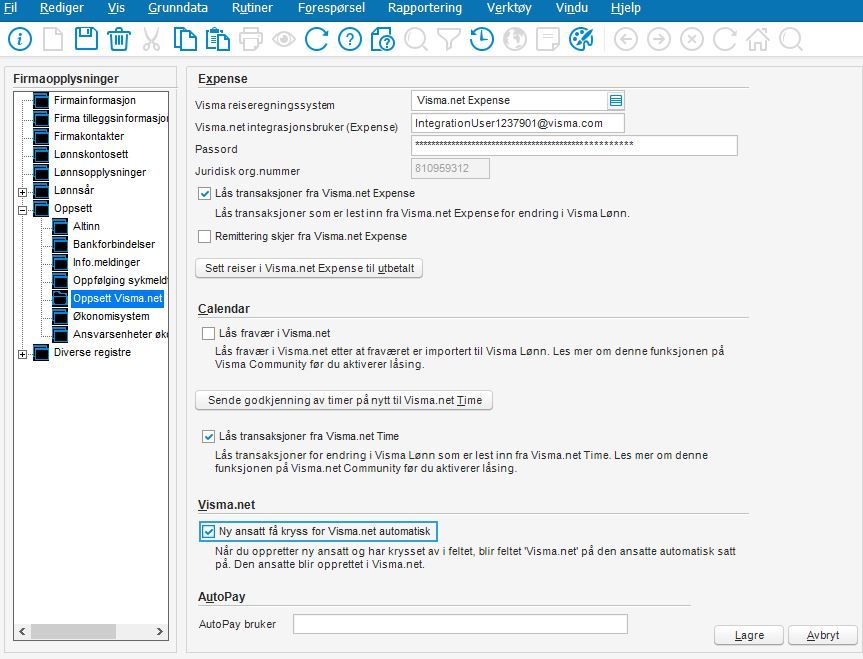Uncheck Lås transaksjoner fra Visma.net Expense
This screenshot has height=659, width=863.
click(204, 193)
